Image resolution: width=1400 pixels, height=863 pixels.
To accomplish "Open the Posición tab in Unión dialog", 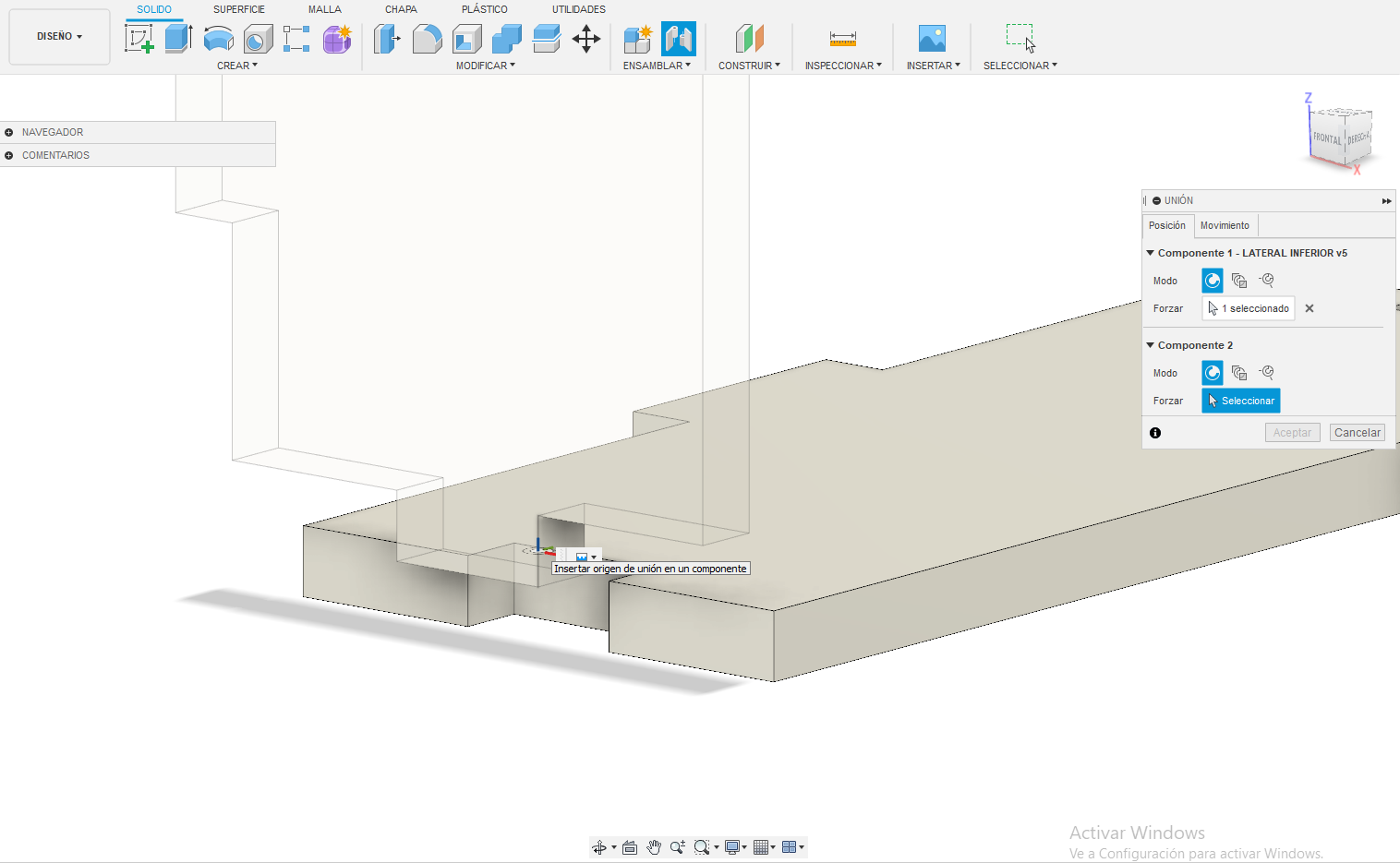I will (x=1167, y=225).
